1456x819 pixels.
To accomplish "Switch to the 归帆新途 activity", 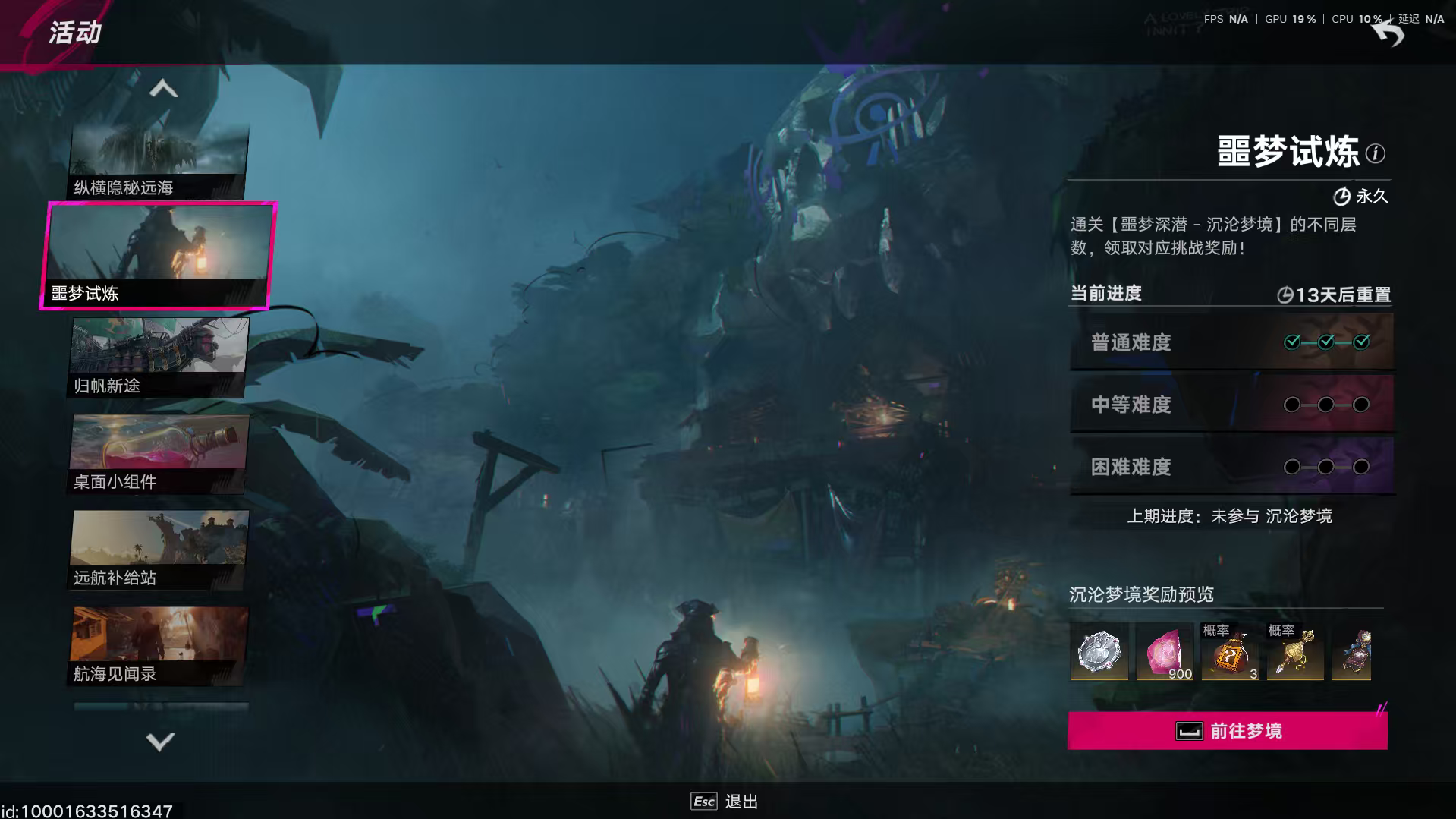I will coord(158,358).
